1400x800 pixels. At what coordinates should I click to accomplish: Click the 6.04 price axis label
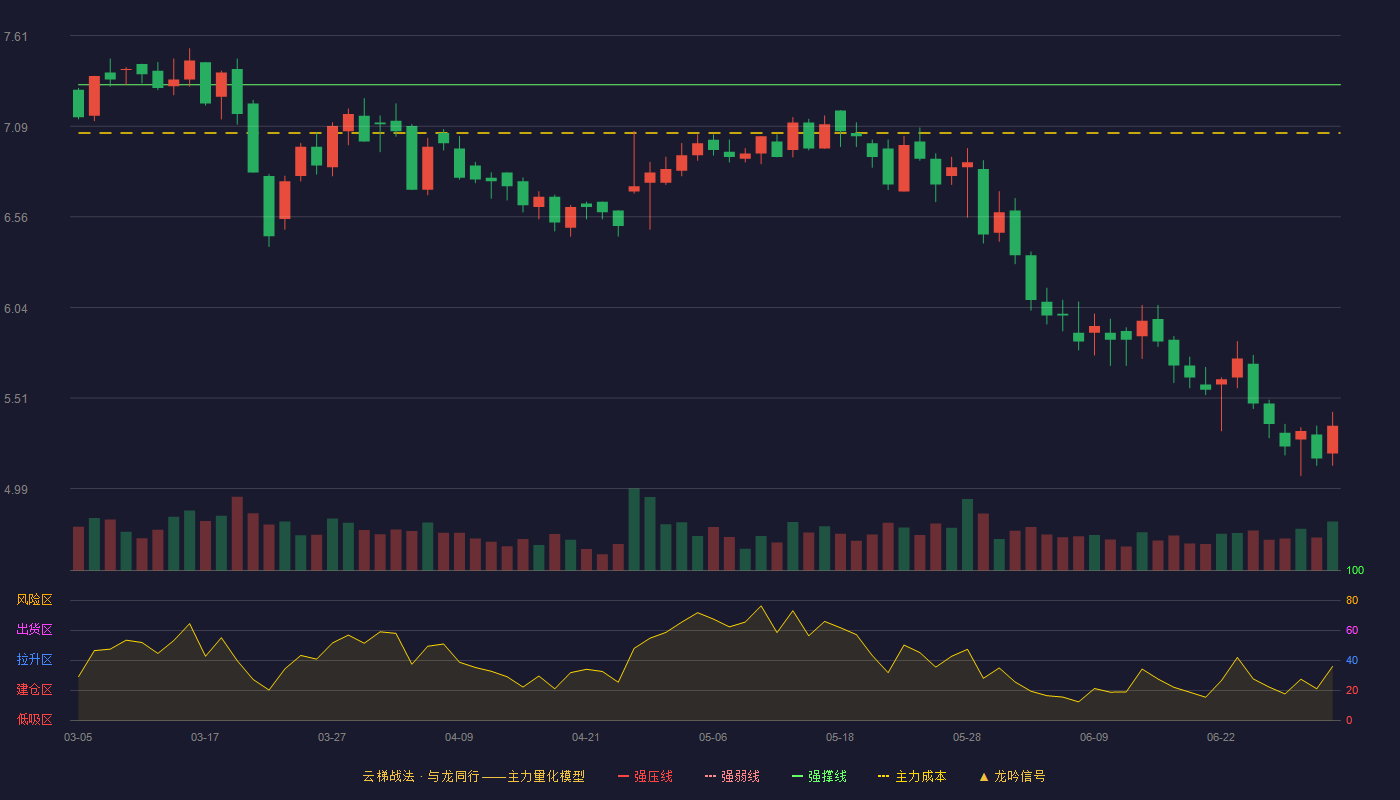16,309
